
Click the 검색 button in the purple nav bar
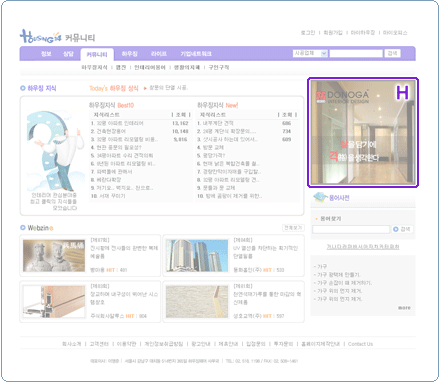392,53
